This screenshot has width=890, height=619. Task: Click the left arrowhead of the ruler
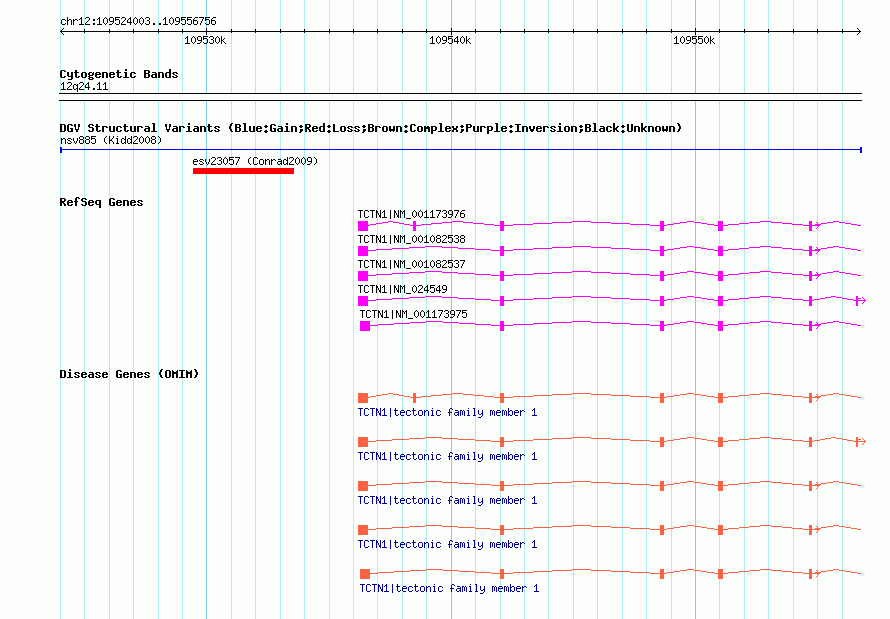point(62,32)
